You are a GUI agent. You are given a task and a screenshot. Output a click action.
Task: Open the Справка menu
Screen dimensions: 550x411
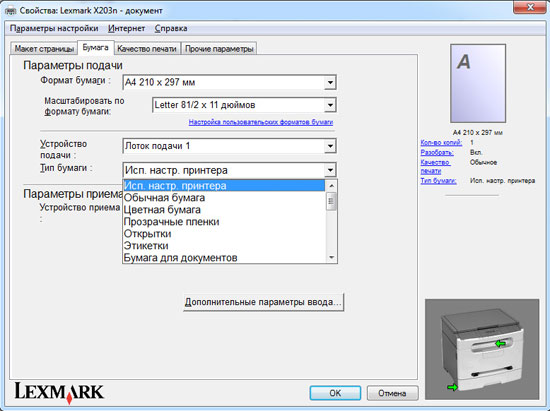(x=171, y=28)
